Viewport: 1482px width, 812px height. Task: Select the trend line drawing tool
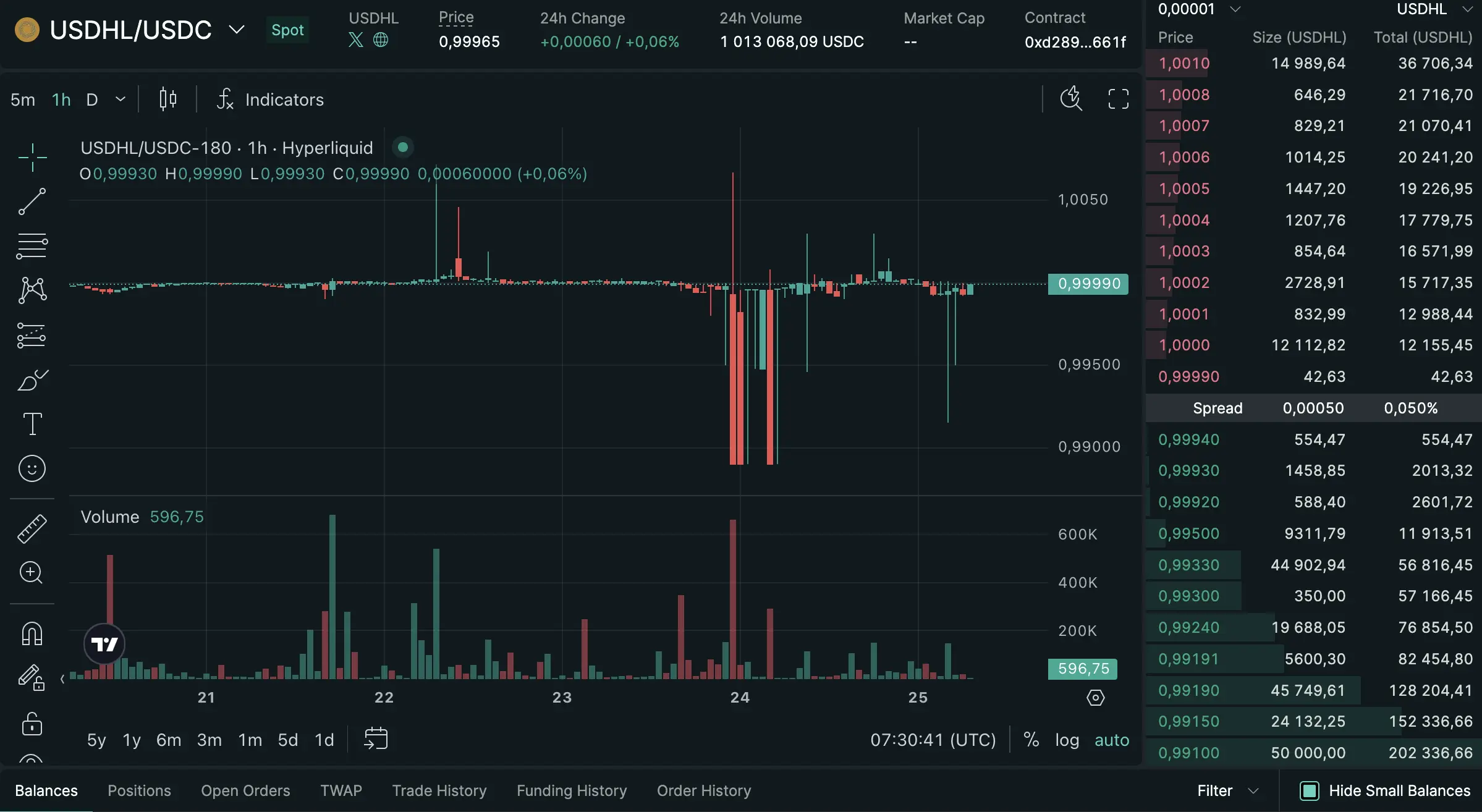[32, 201]
